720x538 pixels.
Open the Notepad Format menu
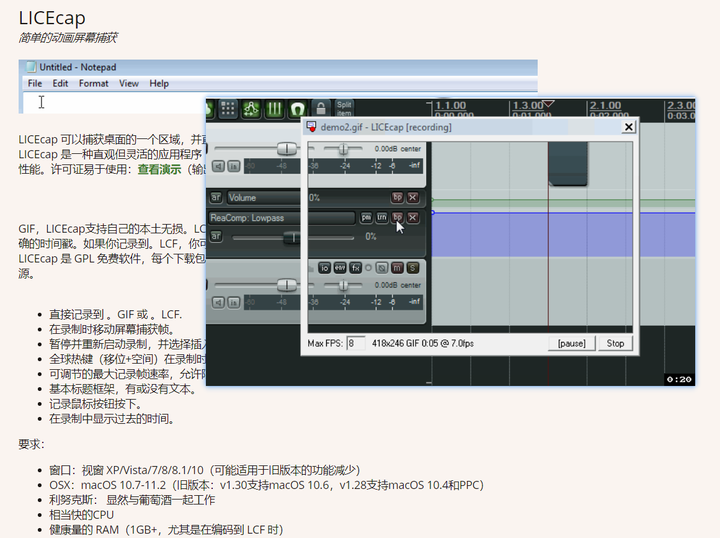click(94, 84)
